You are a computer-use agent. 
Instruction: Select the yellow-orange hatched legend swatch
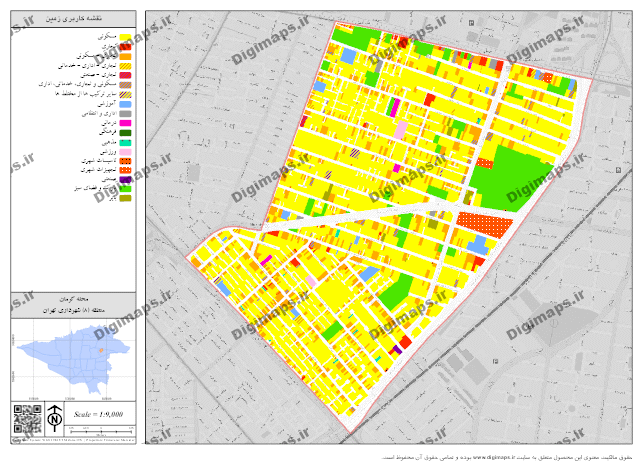(125, 66)
